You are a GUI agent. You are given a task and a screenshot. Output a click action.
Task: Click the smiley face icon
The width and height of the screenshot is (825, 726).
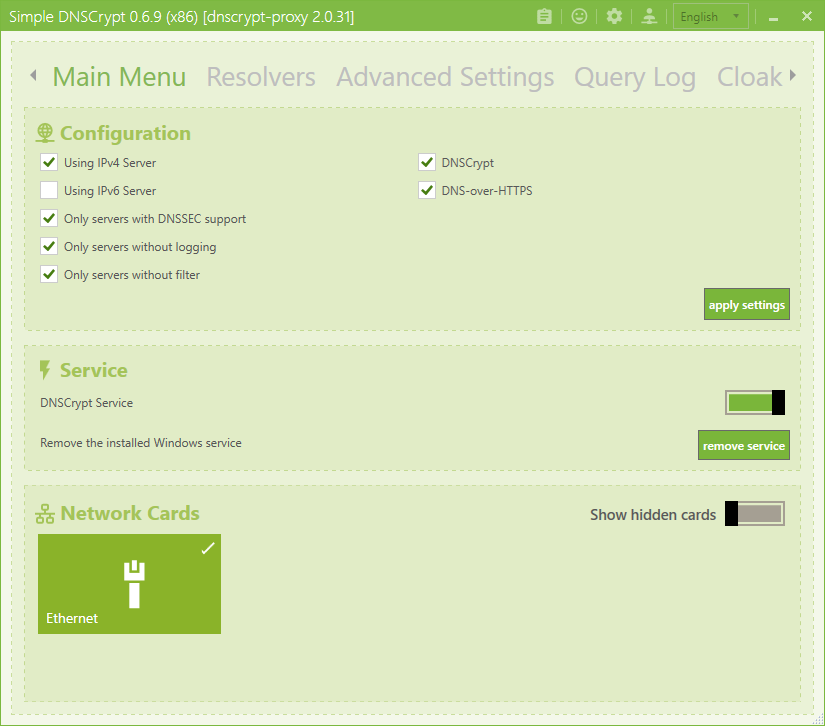[579, 16]
